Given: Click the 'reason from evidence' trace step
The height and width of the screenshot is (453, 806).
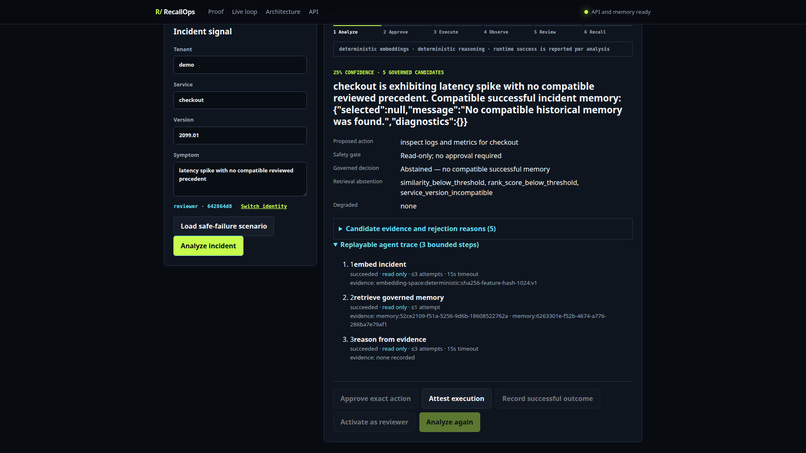Looking at the screenshot, I should (390, 339).
